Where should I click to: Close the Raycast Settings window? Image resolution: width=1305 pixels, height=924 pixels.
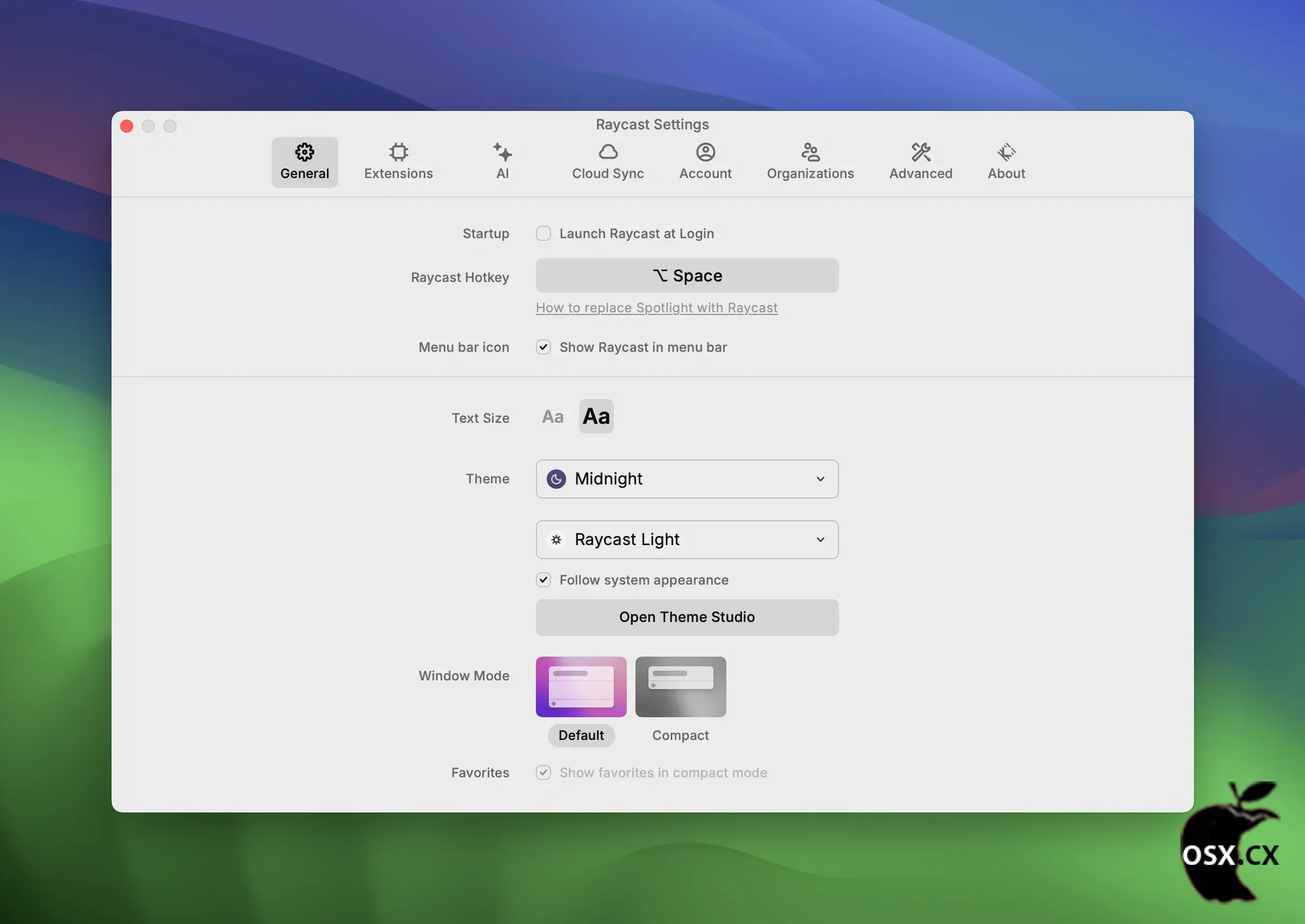point(127,126)
